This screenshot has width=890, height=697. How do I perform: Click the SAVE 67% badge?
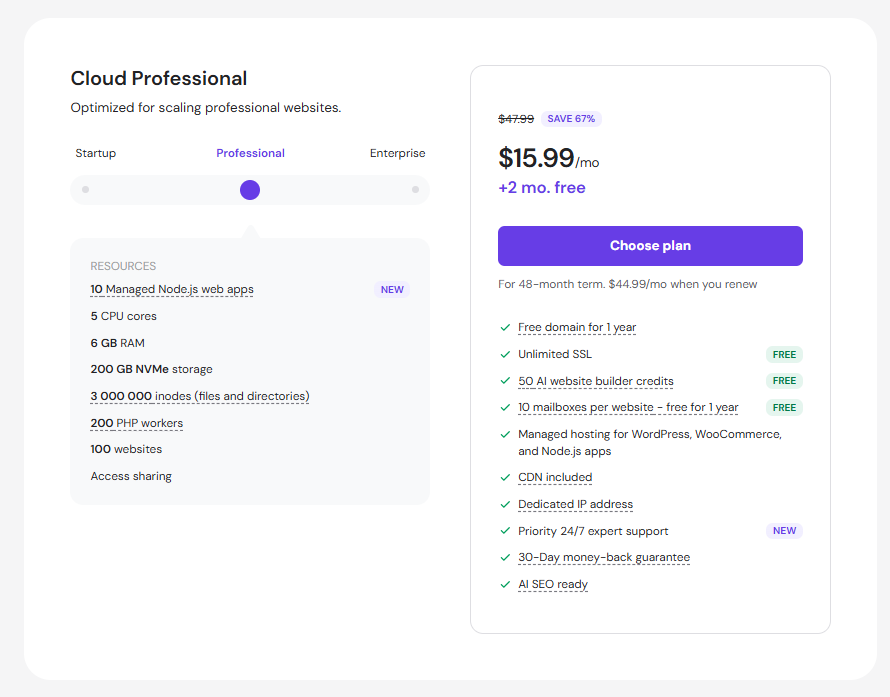tap(571, 119)
